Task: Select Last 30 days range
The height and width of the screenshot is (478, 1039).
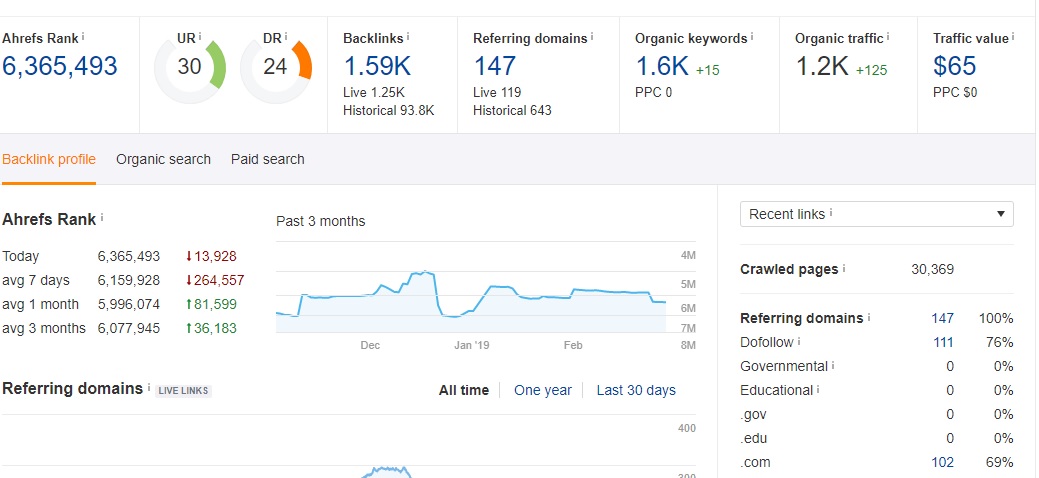Action: [636, 390]
